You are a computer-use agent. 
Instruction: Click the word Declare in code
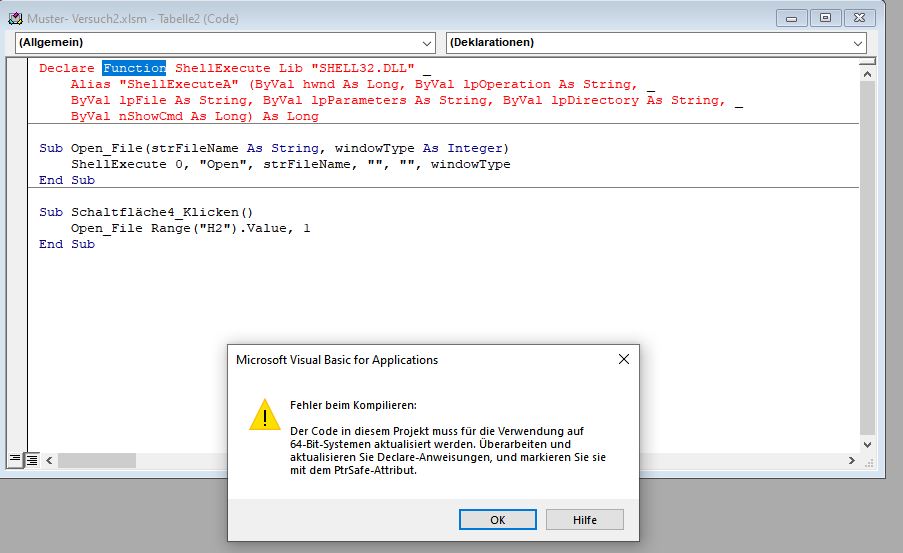coord(67,68)
